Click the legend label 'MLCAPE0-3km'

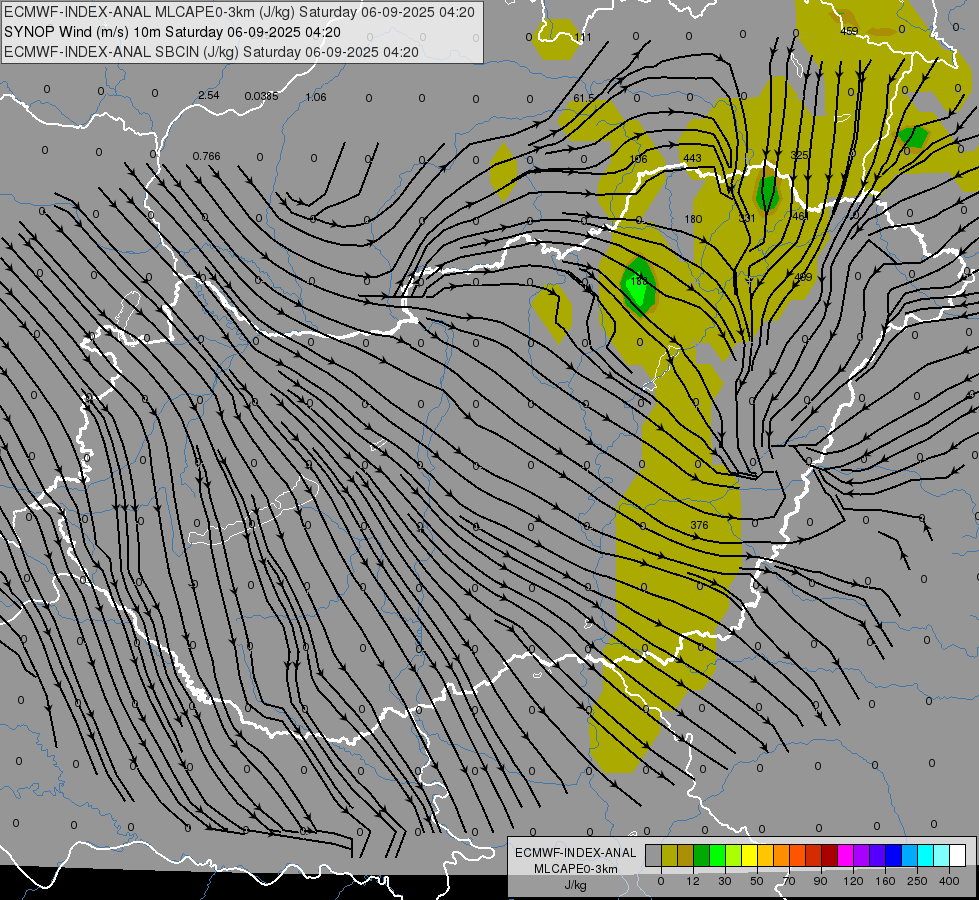(x=576, y=869)
